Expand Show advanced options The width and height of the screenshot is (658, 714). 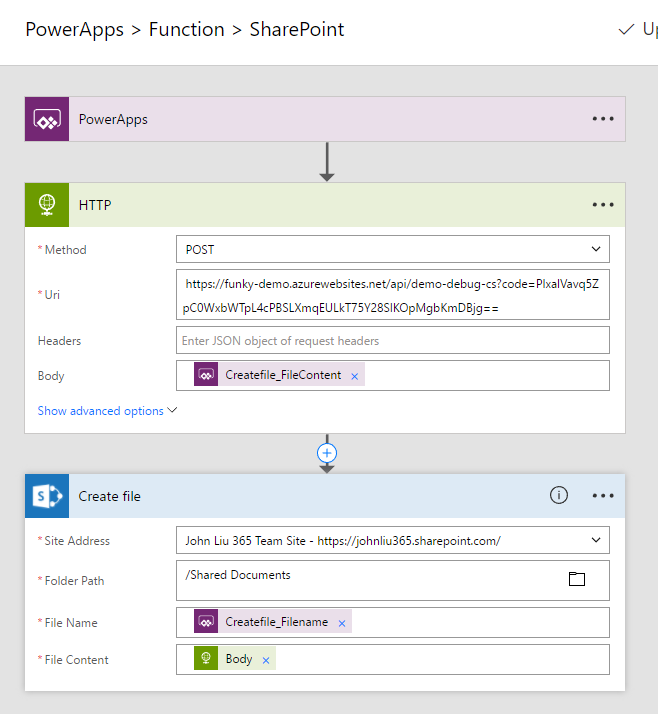107,411
